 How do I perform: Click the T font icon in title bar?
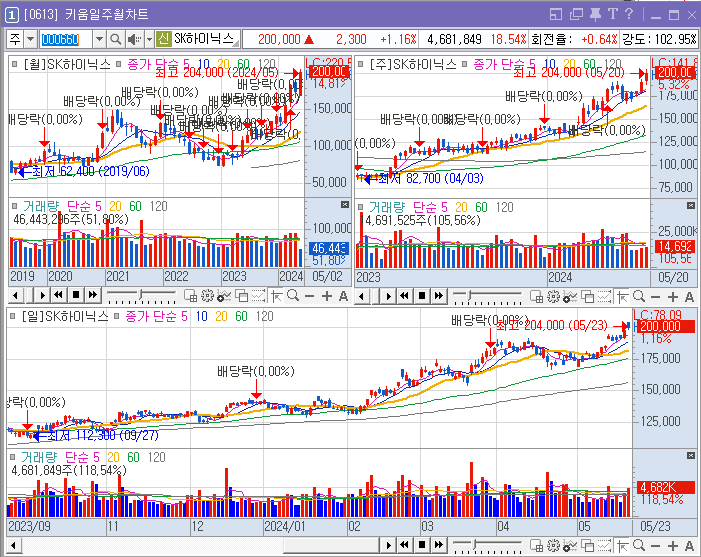612,14
